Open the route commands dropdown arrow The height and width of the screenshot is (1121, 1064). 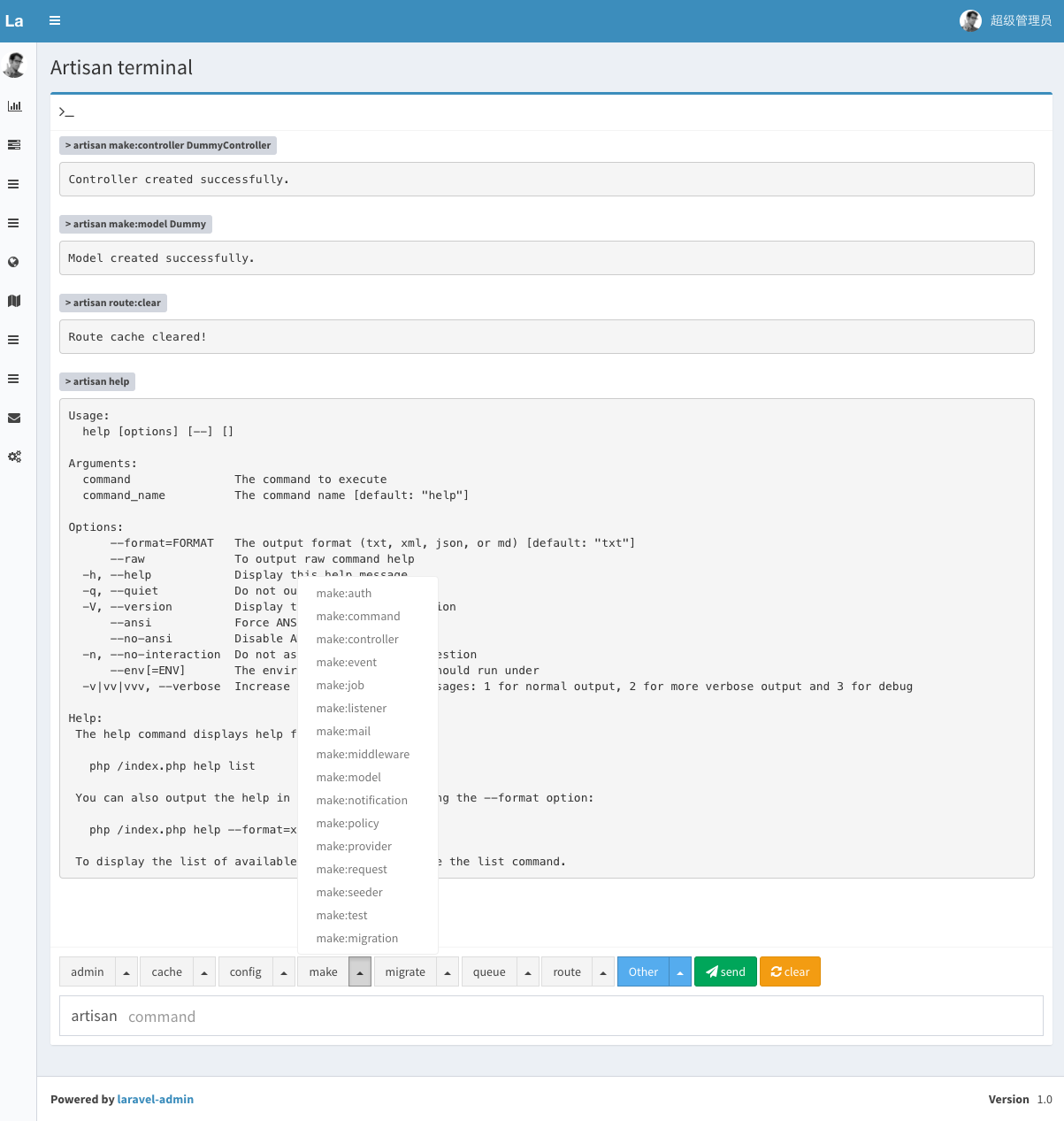click(x=603, y=971)
